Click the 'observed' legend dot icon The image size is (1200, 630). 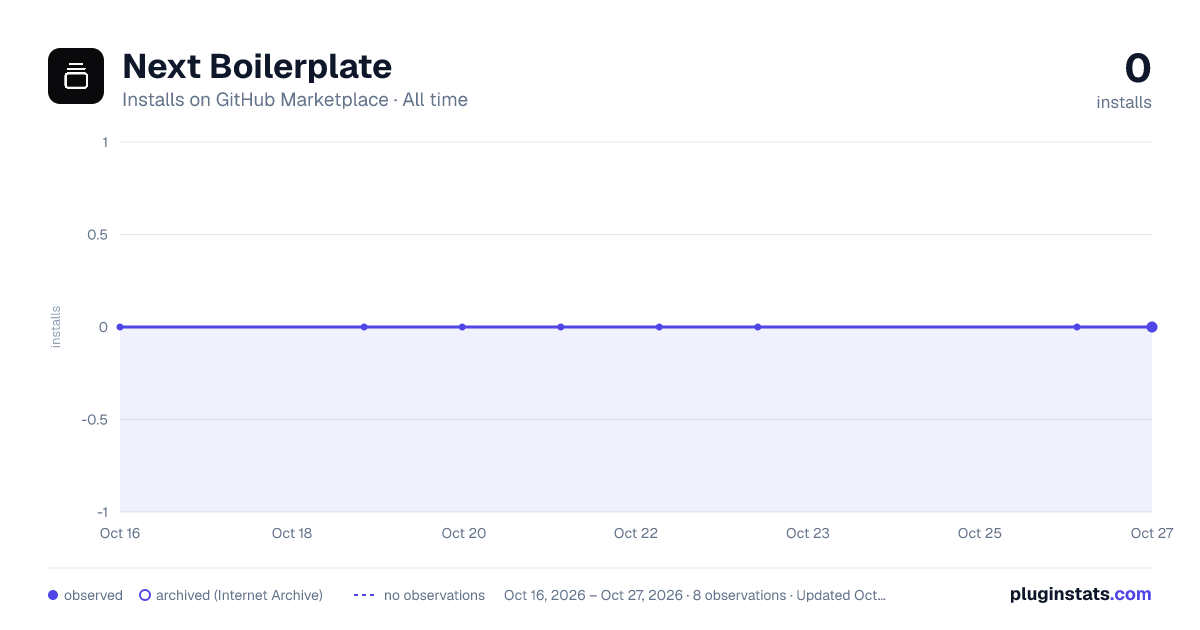[53, 595]
